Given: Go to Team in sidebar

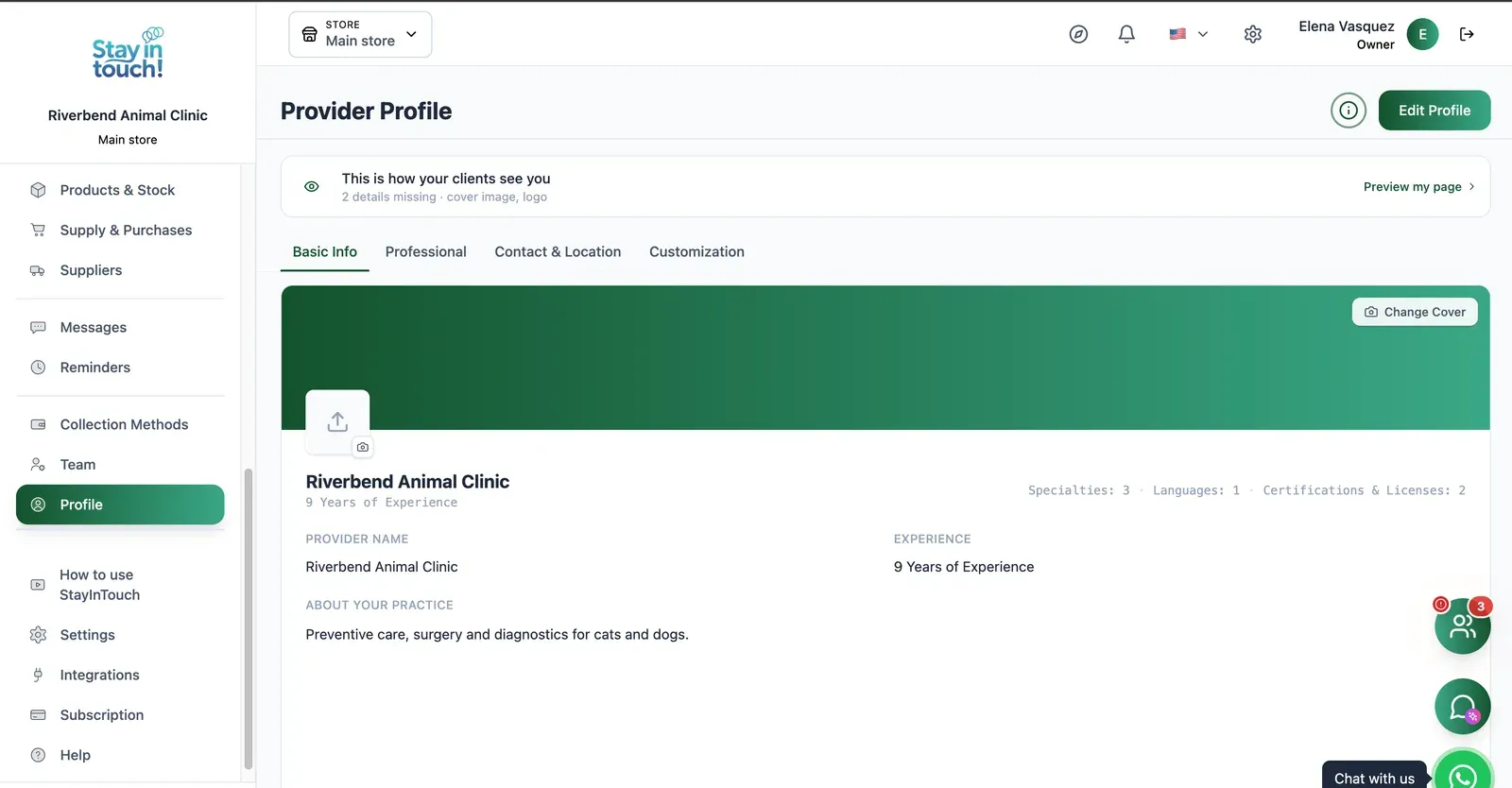Looking at the screenshot, I should coord(120,465).
